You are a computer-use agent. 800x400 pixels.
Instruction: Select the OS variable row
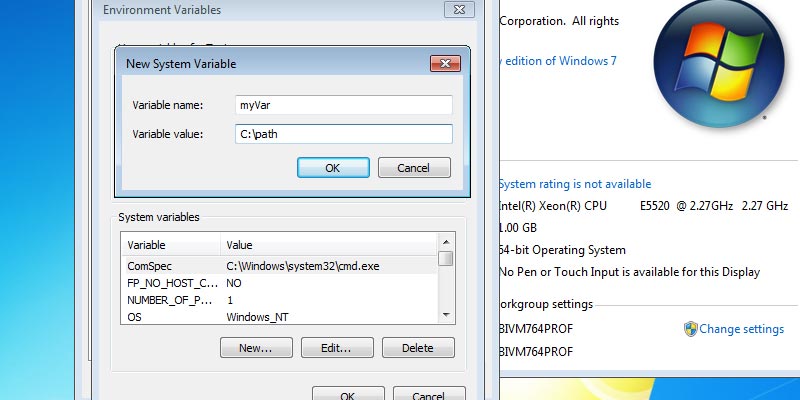tap(280, 317)
